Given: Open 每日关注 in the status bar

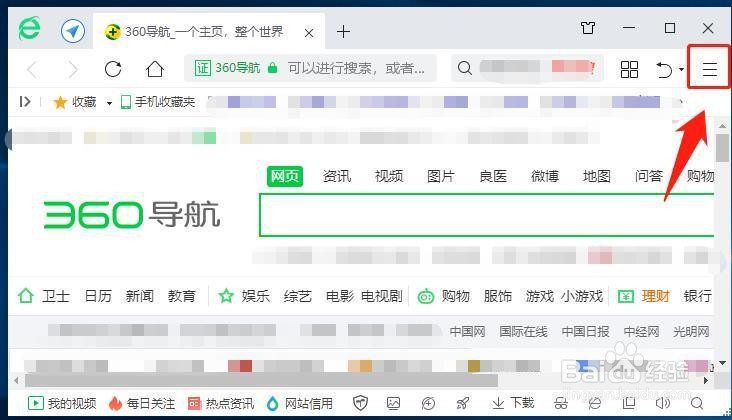Looking at the screenshot, I should [x=141, y=403].
